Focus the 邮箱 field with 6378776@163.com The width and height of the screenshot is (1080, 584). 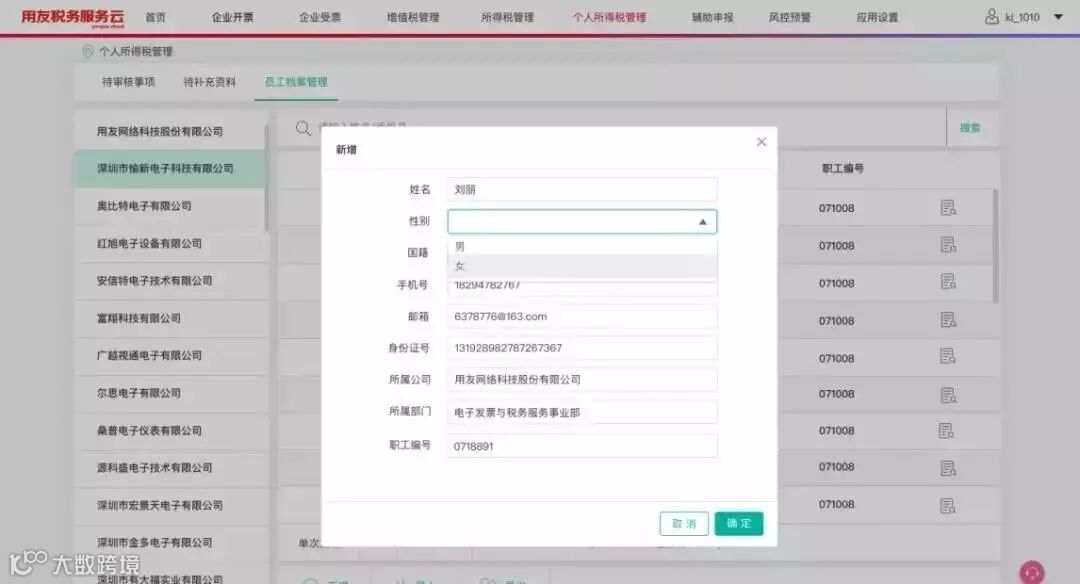[x=582, y=317]
